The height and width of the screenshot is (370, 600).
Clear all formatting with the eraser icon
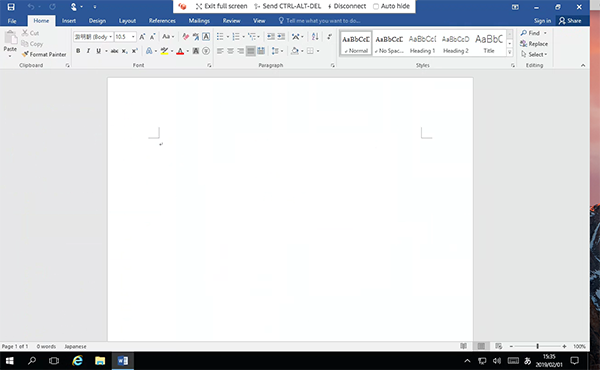186,37
